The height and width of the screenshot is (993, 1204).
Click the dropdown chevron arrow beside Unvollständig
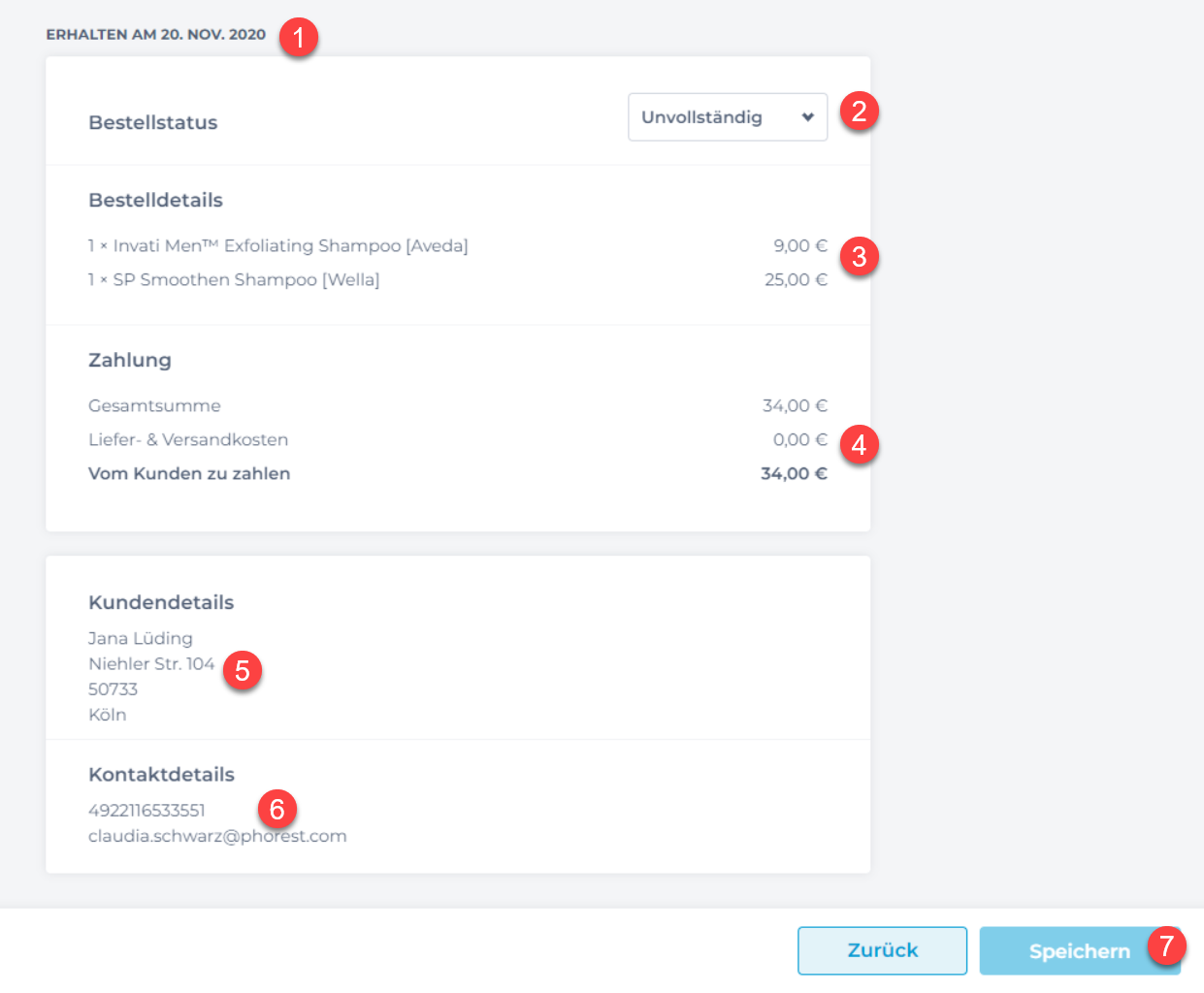(807, 117)
